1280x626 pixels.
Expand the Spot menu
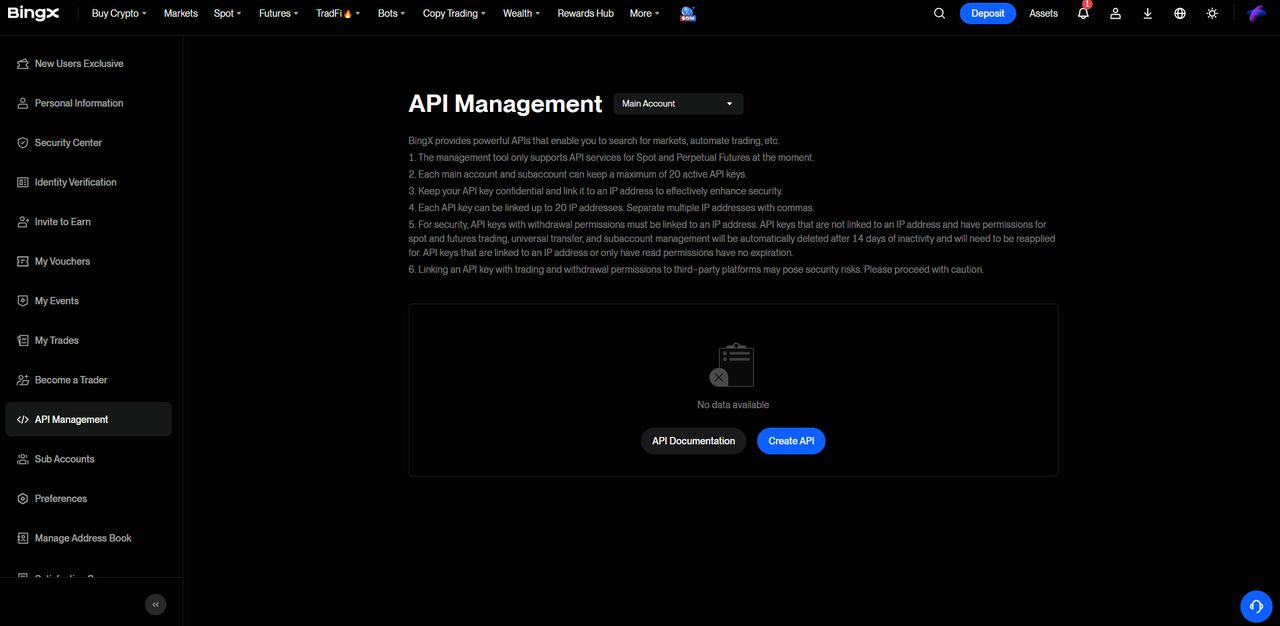point(228,13)
